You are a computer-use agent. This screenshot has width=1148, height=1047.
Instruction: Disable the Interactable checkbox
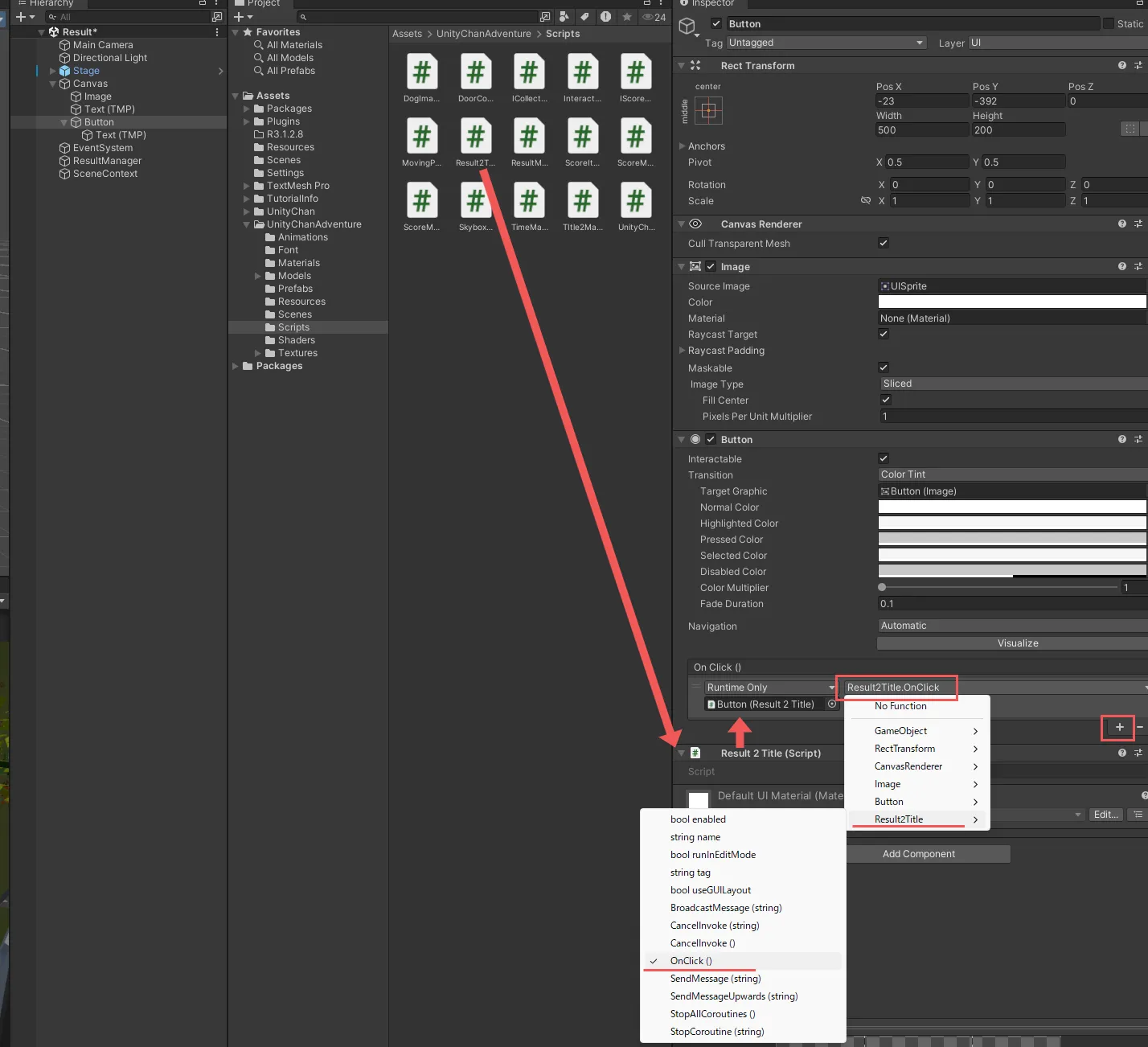click(x=884, y=458)
